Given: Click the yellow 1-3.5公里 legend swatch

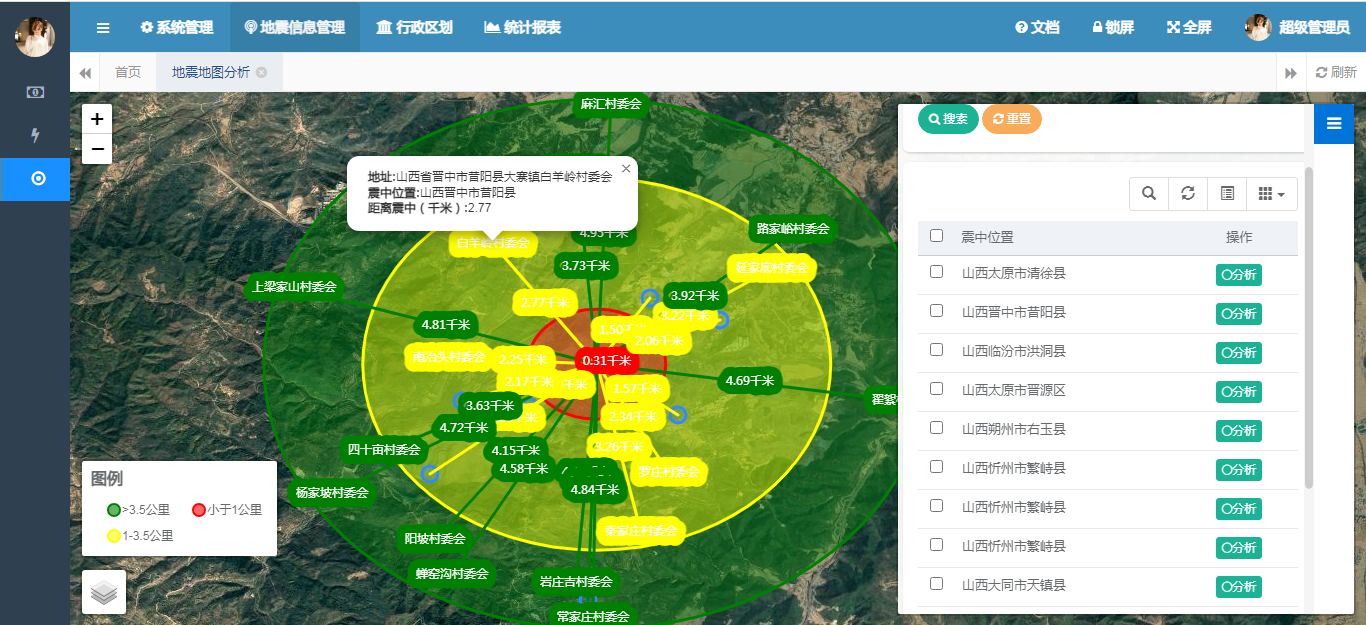Looking at the screenshot, I should [114, 536].
